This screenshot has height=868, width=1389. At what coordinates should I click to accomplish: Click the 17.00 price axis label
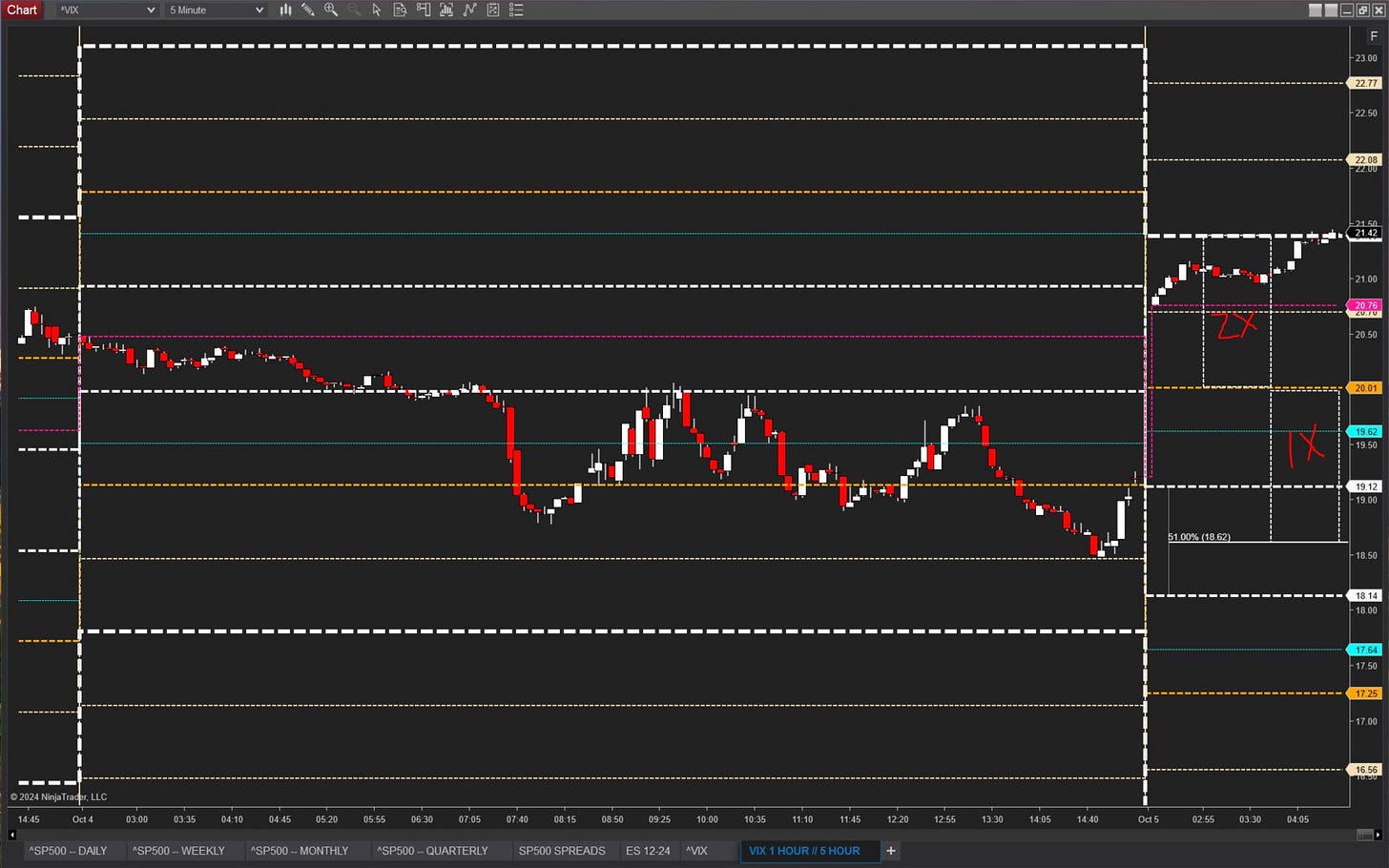1366,721
